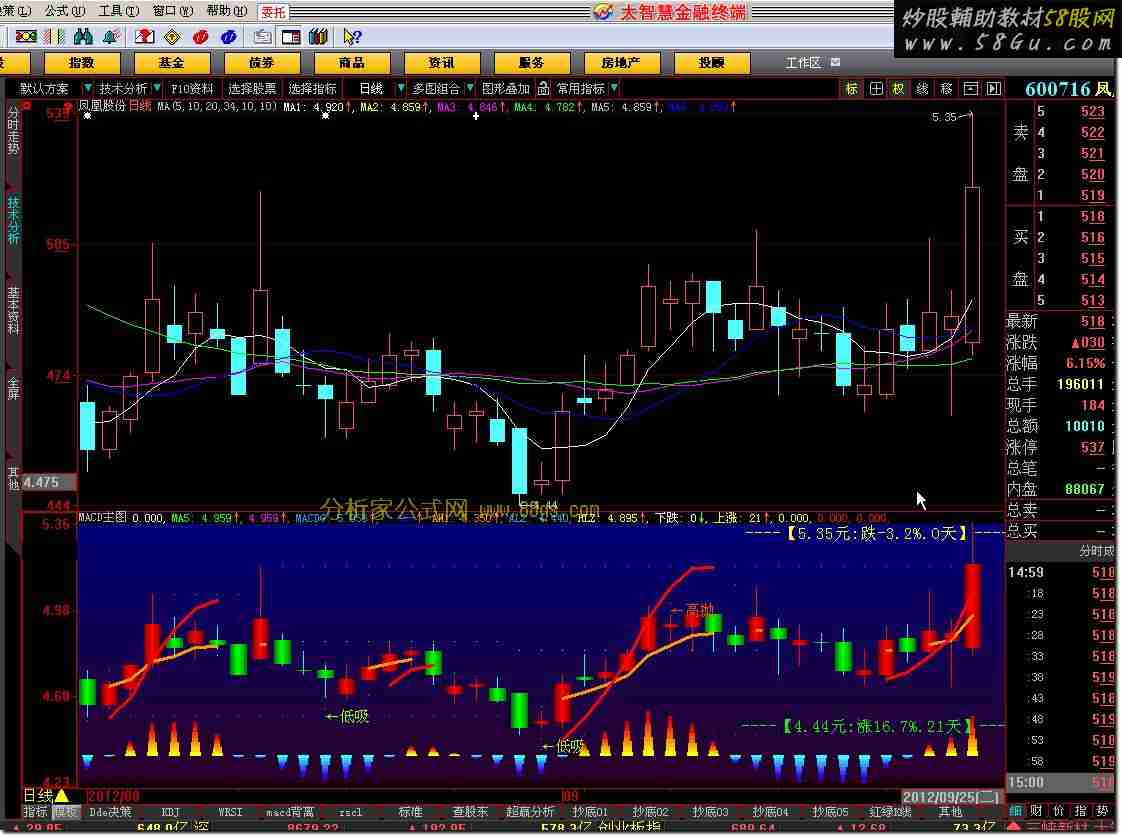This screenshot has height=837, width=1122.
Task: Click the panel layout icon beside 移
Action: [x=970, y=89]
